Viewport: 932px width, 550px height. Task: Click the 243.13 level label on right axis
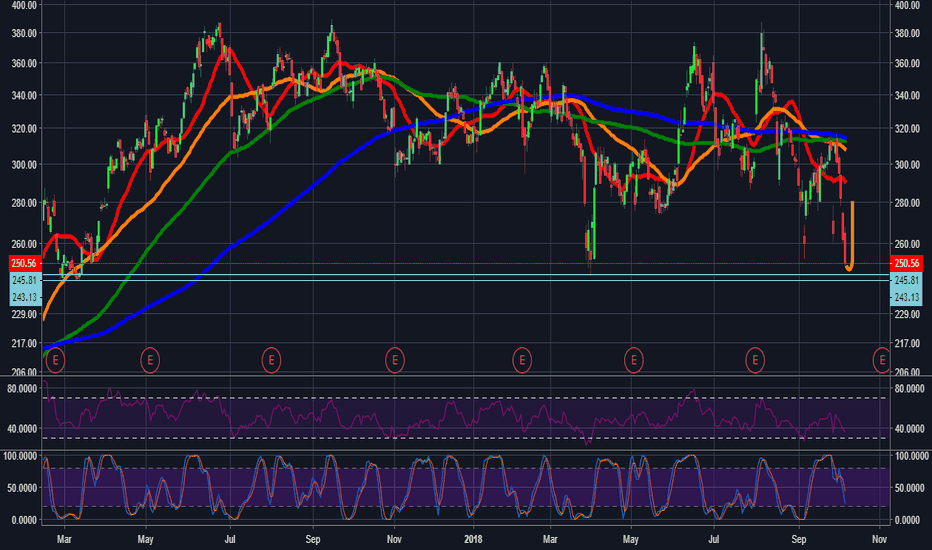(906, 297)
